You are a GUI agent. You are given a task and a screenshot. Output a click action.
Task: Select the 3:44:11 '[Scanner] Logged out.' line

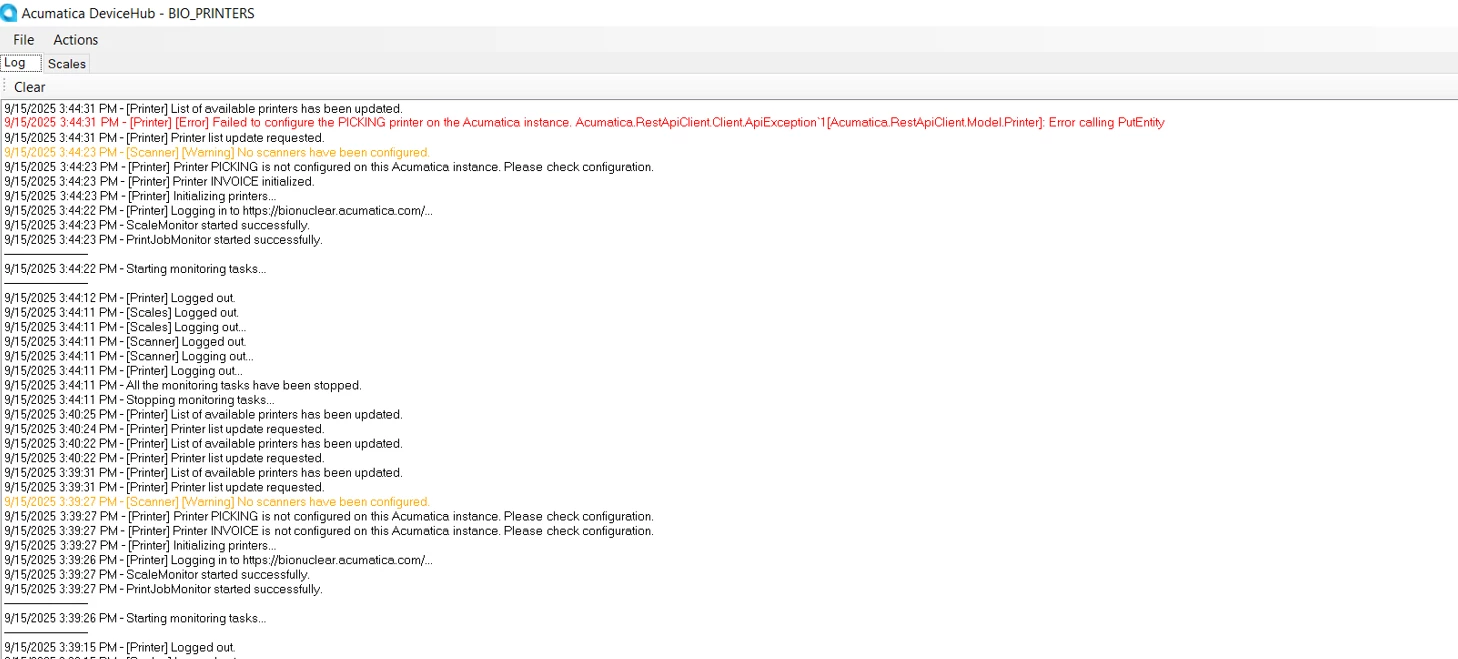coord(125,342)
